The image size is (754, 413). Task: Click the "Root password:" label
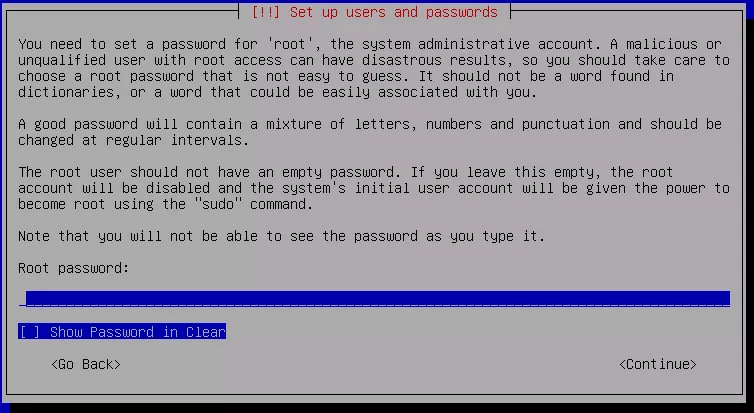pos(74,268)
